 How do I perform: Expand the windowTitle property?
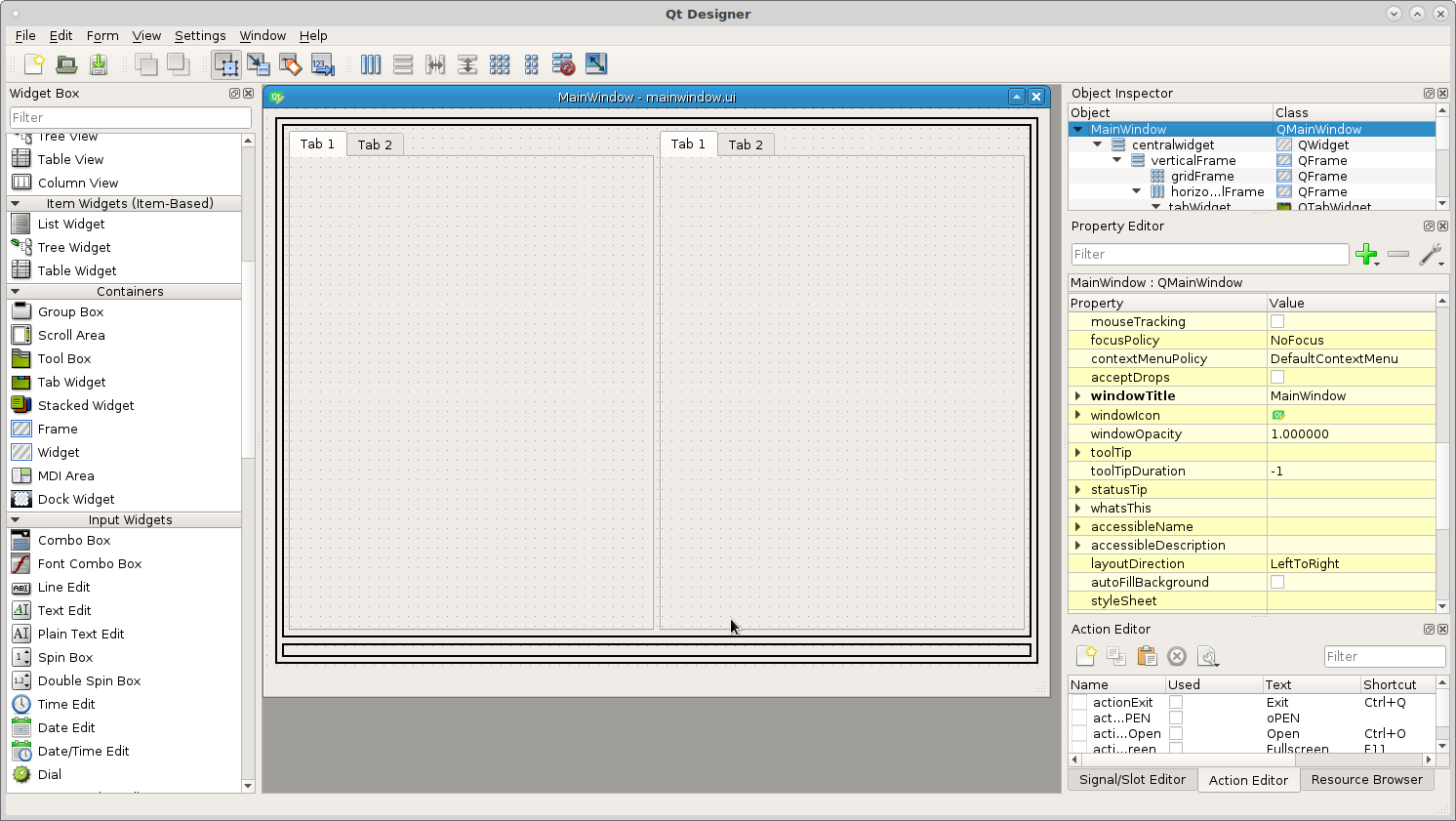tap(1078, 395)
